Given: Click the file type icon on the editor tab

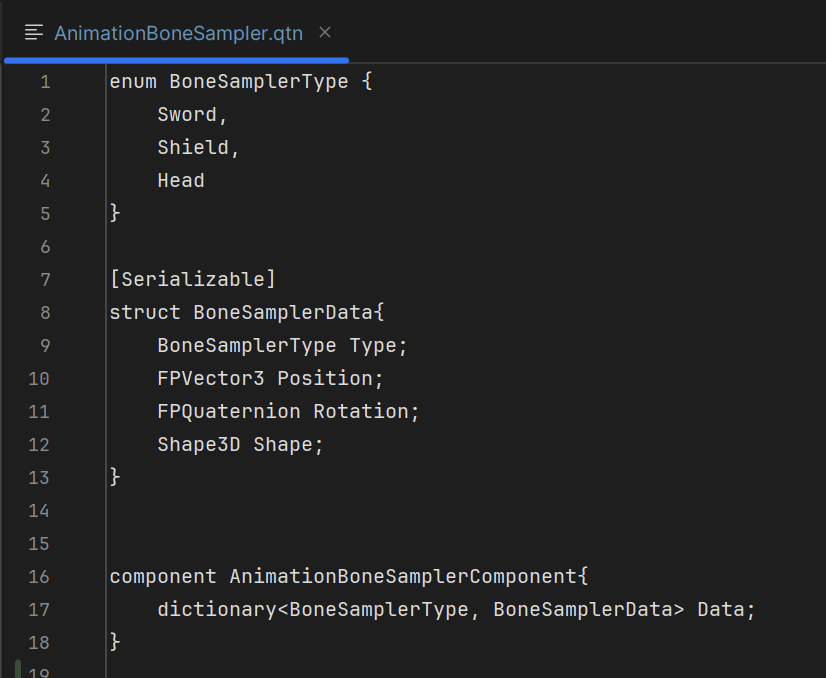Looking at the screenshot, I should 34,33.
